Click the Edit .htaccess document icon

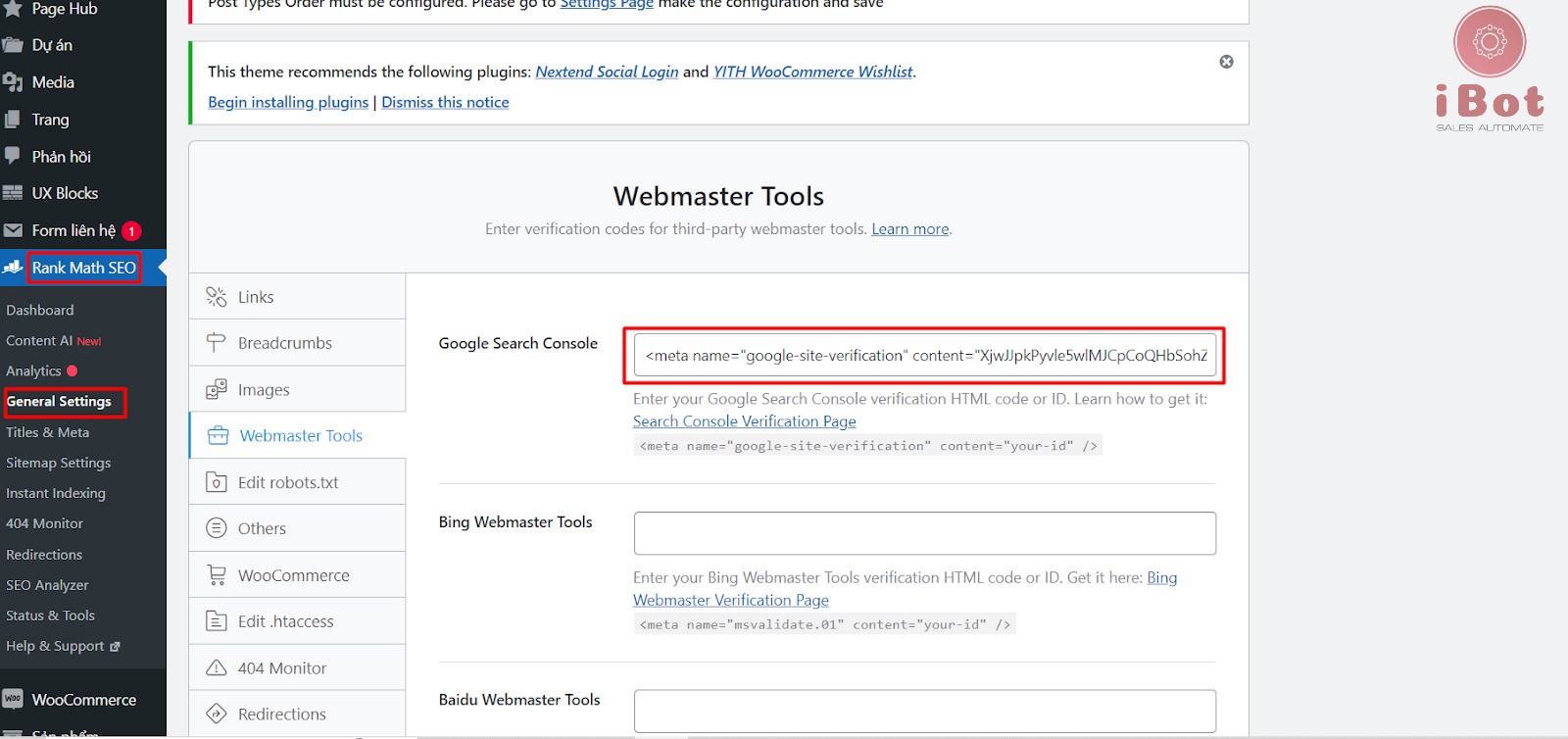217,621
